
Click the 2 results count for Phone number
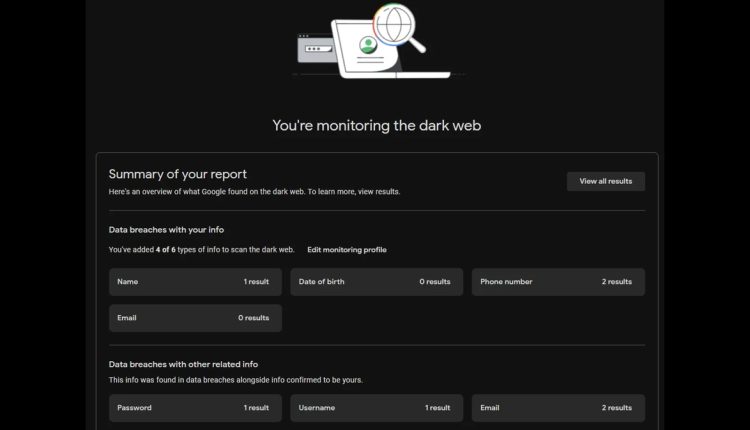point(617,282)
